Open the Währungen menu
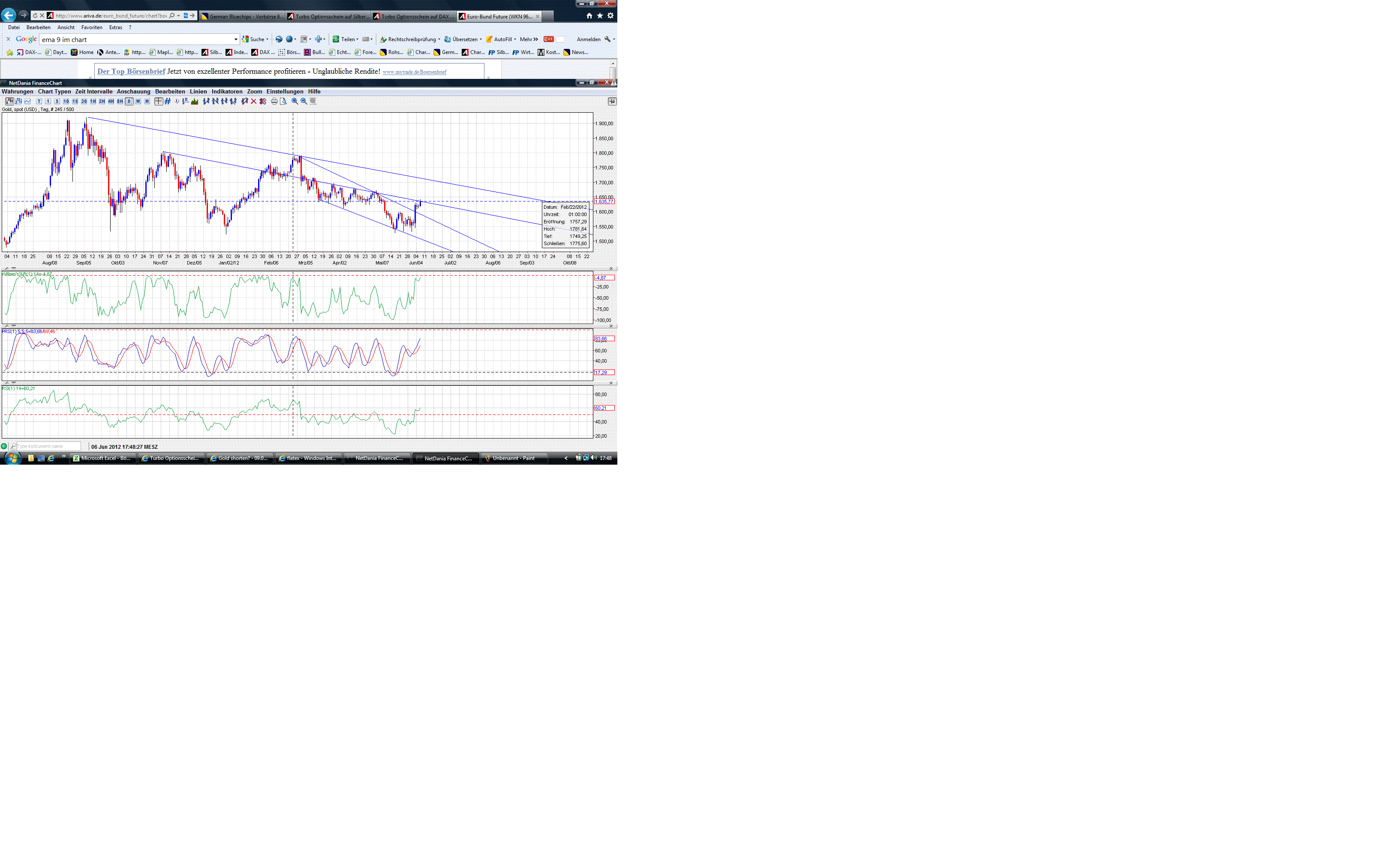This screenshot has height=868, width=1389. click(17, 91)
